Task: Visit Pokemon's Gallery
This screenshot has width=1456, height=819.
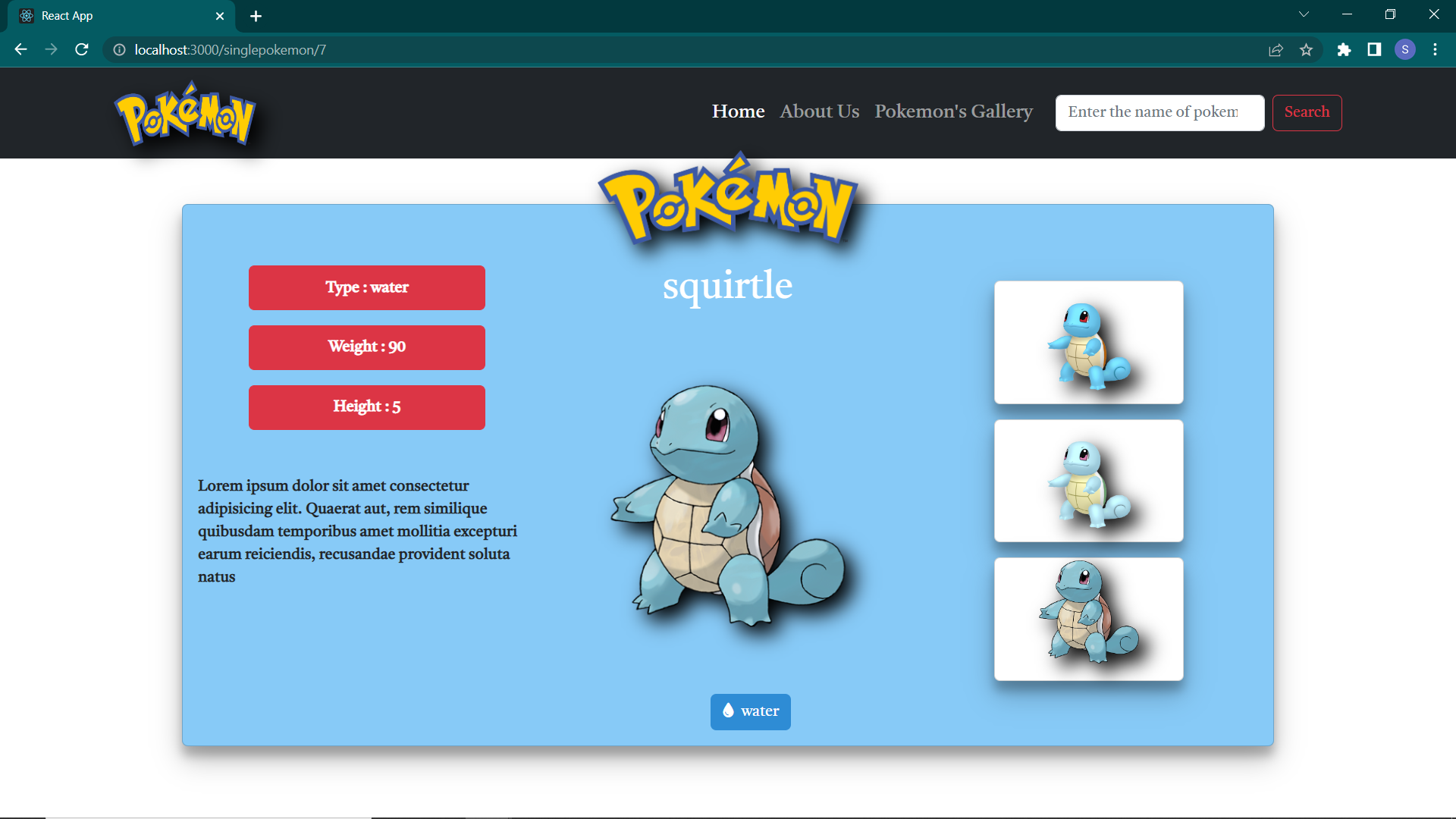Action: 953,111
